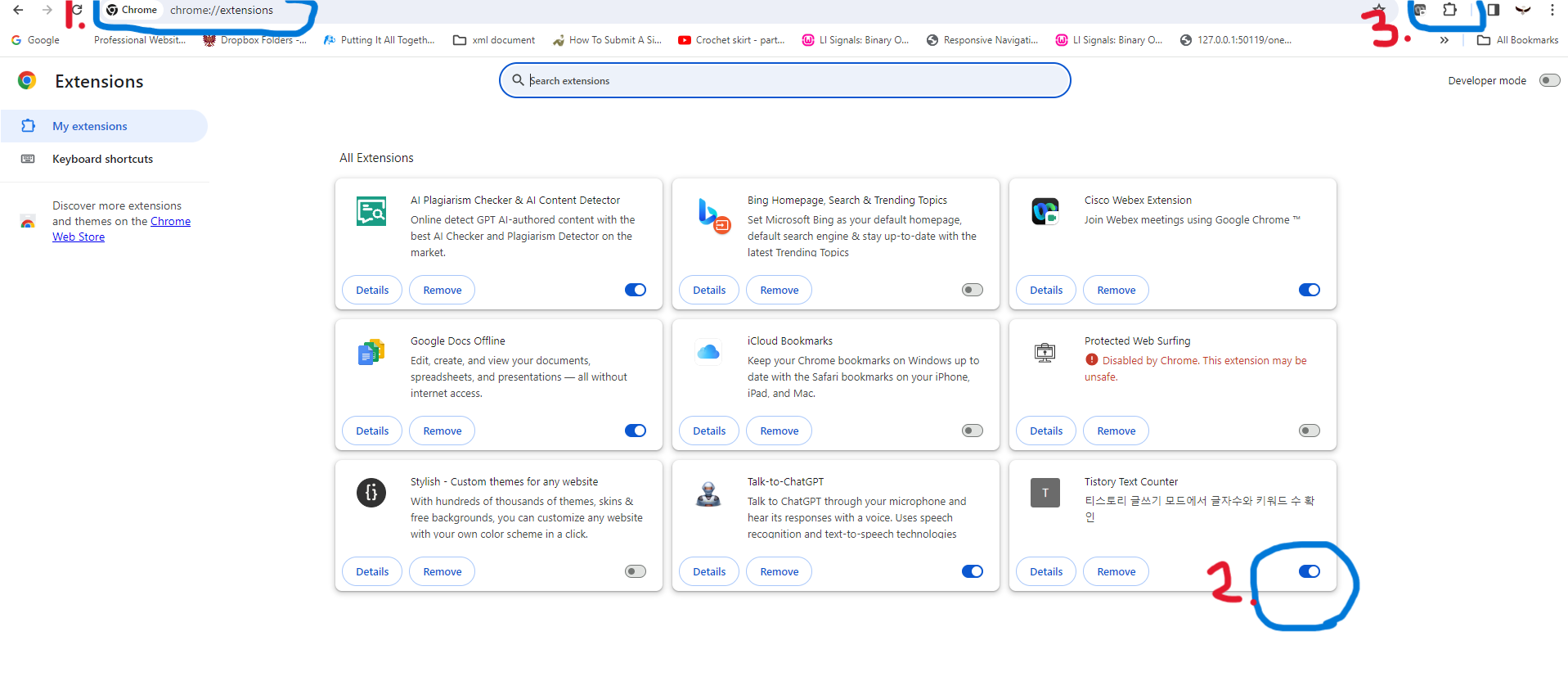Viewport: 1568px width, 681px height.
Task: Open Details for AI Plagiarism Checker
Action: click(372, 290)
